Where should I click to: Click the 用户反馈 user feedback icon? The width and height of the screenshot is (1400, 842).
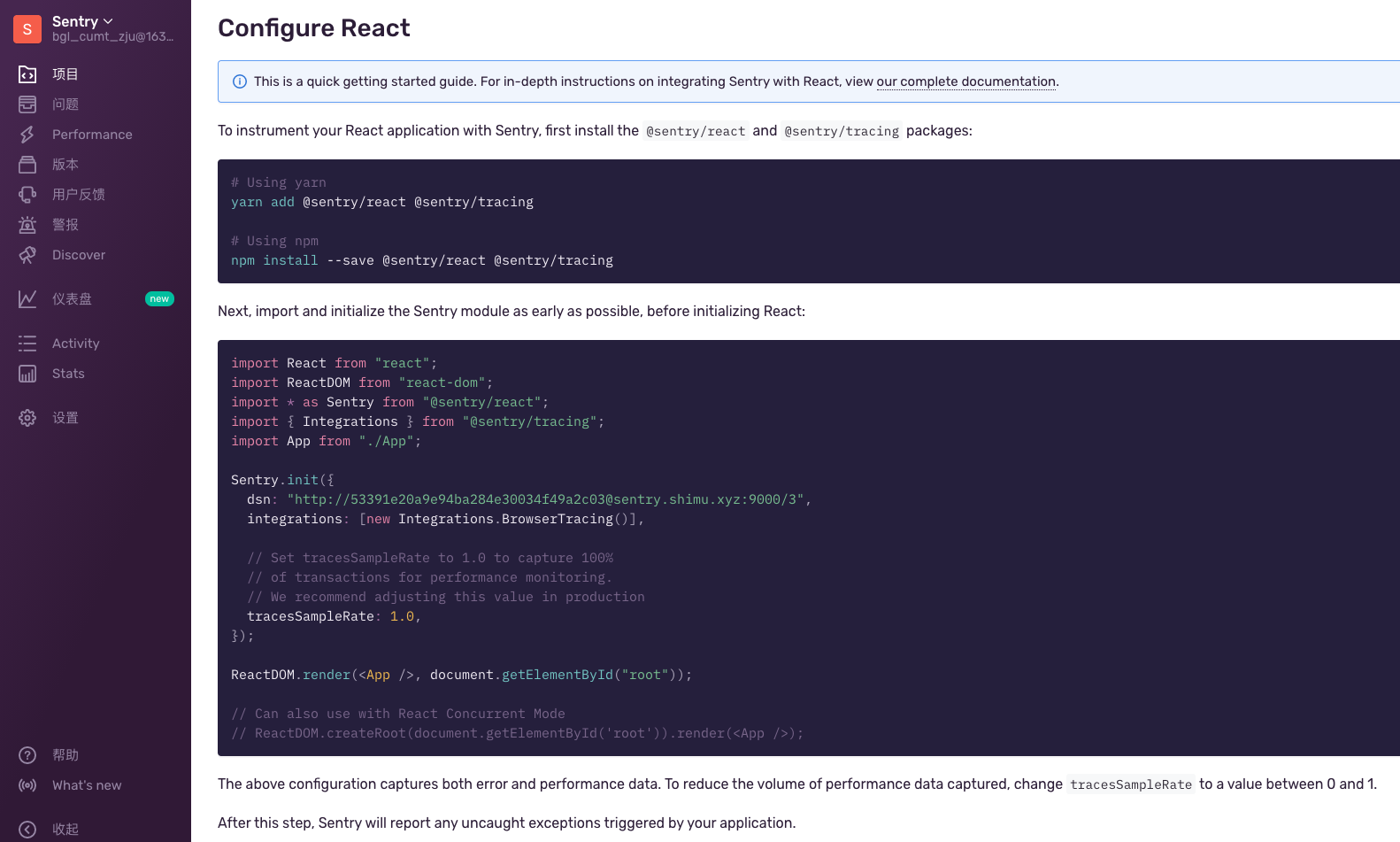pyautogui.click(x=27, y=195)
